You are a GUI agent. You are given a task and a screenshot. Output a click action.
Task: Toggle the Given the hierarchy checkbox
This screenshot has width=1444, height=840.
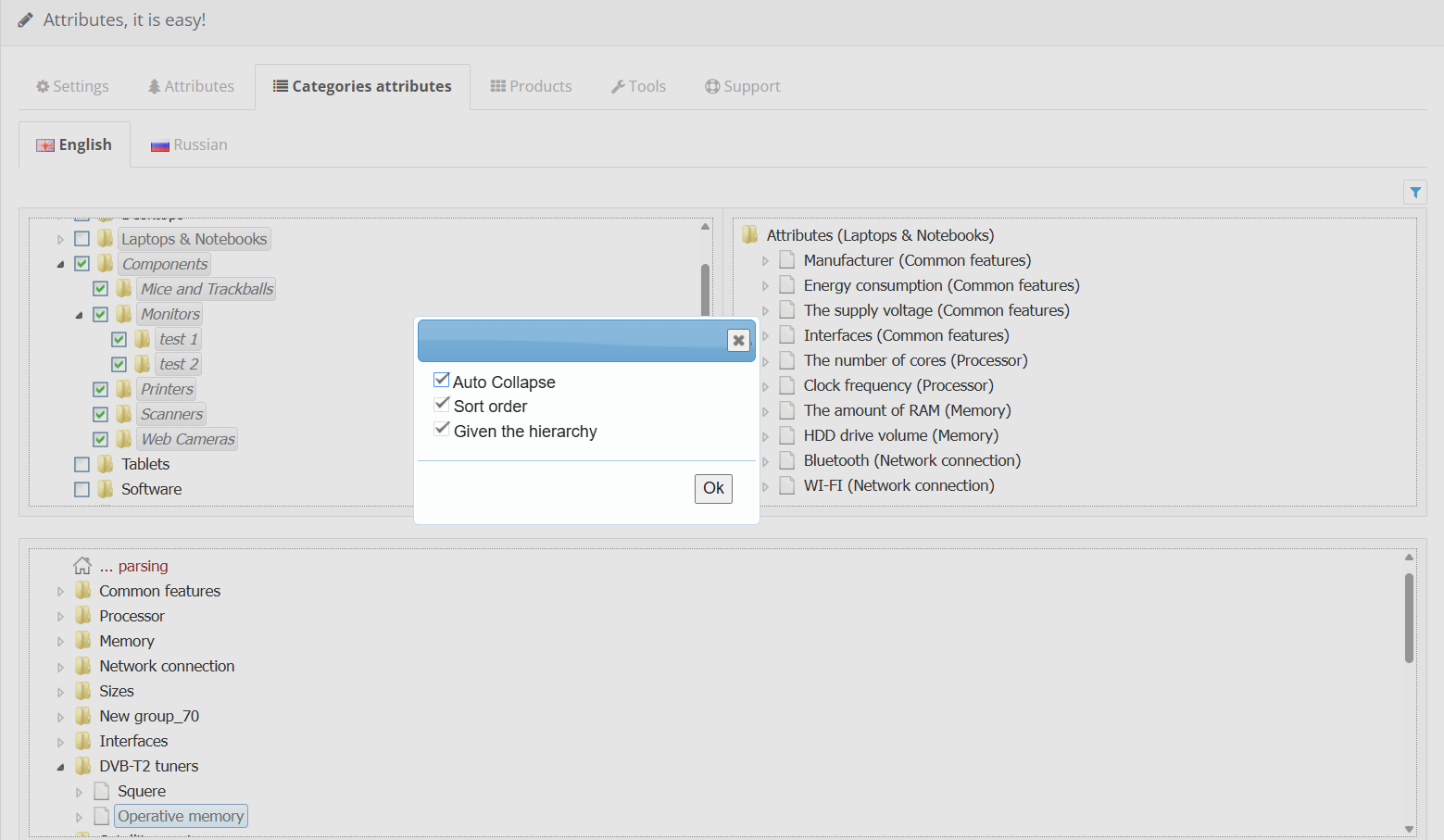(442, 430)
